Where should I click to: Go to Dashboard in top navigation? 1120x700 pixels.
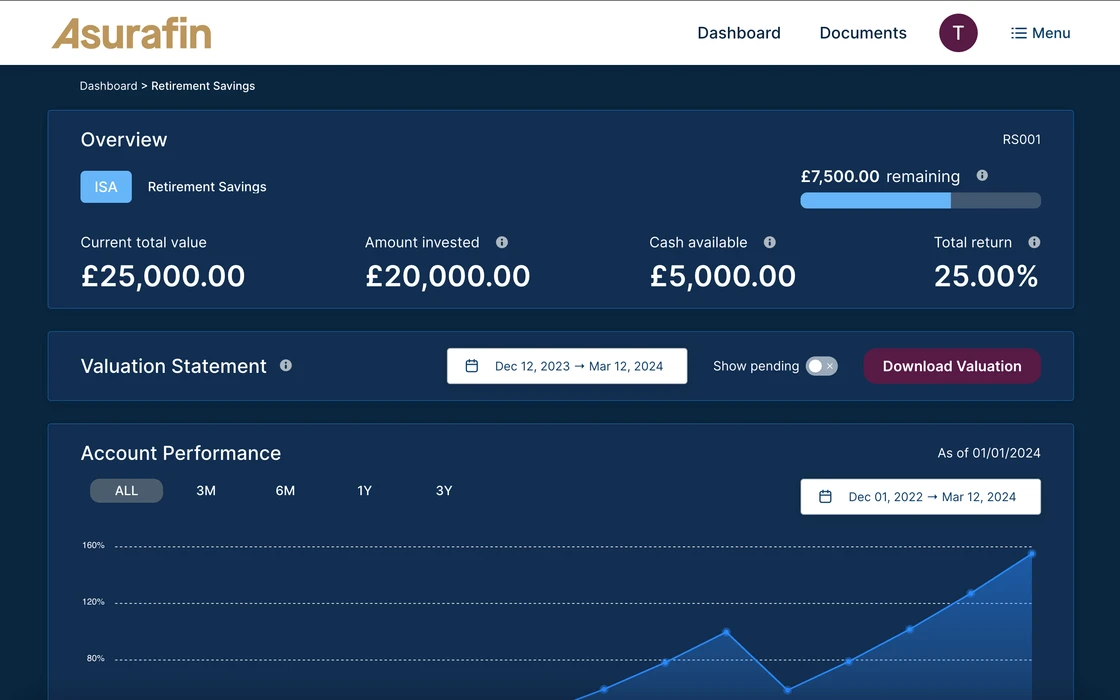pyautogui.click(x=739, y=33)
